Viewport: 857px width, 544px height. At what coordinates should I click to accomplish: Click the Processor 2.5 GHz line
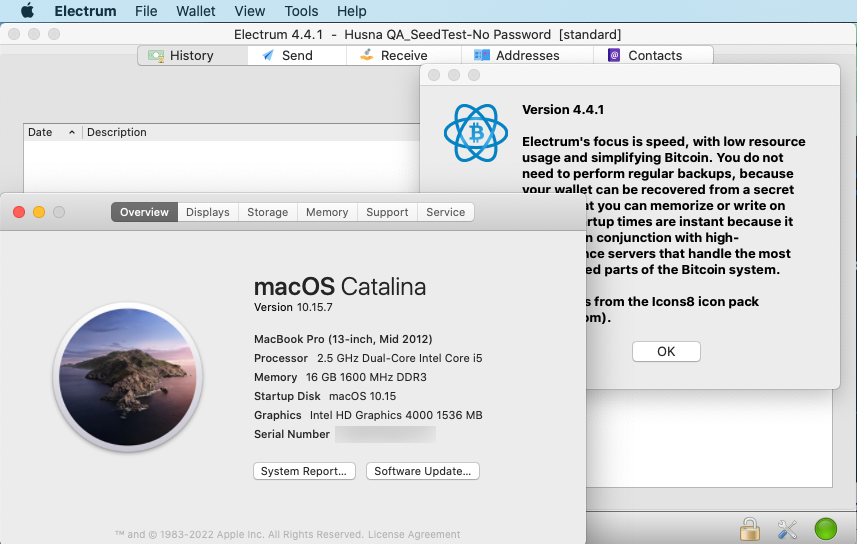click(368, 358)
